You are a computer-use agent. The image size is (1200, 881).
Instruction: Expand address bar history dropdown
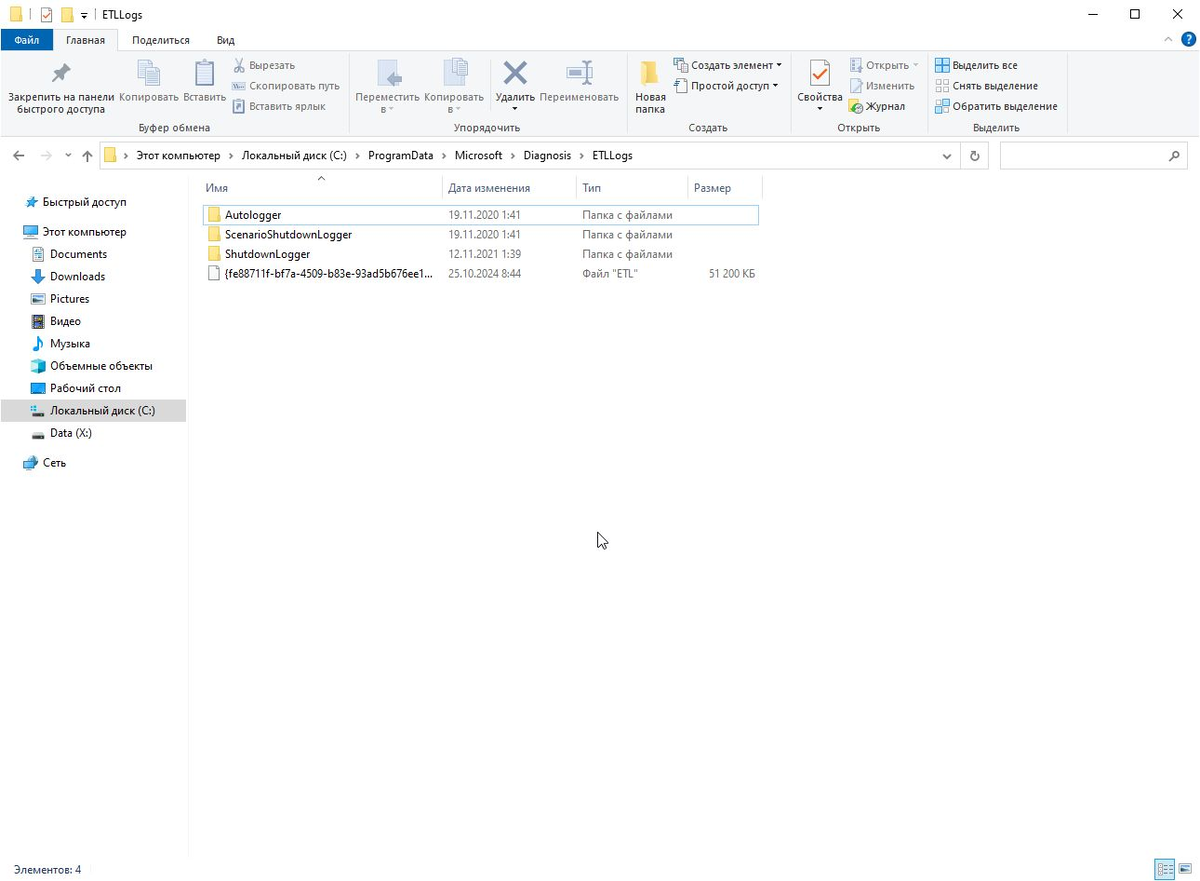(x=947, y=156)
